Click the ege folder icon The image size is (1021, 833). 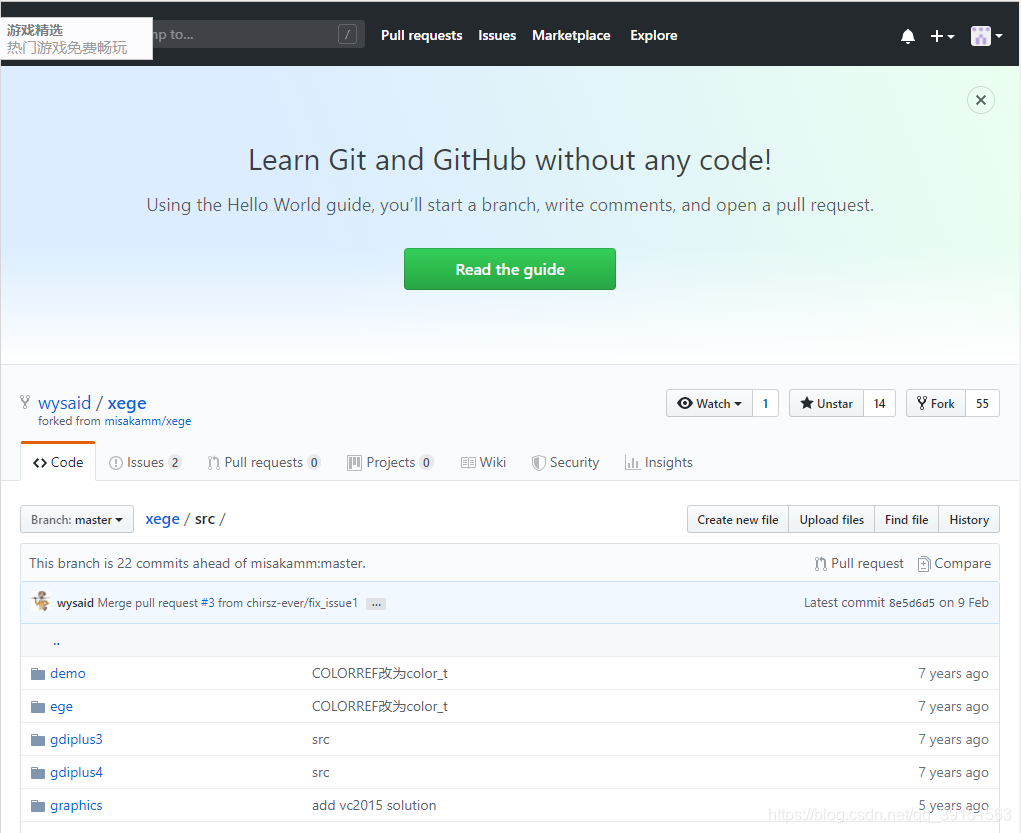(x=38, y=707)
